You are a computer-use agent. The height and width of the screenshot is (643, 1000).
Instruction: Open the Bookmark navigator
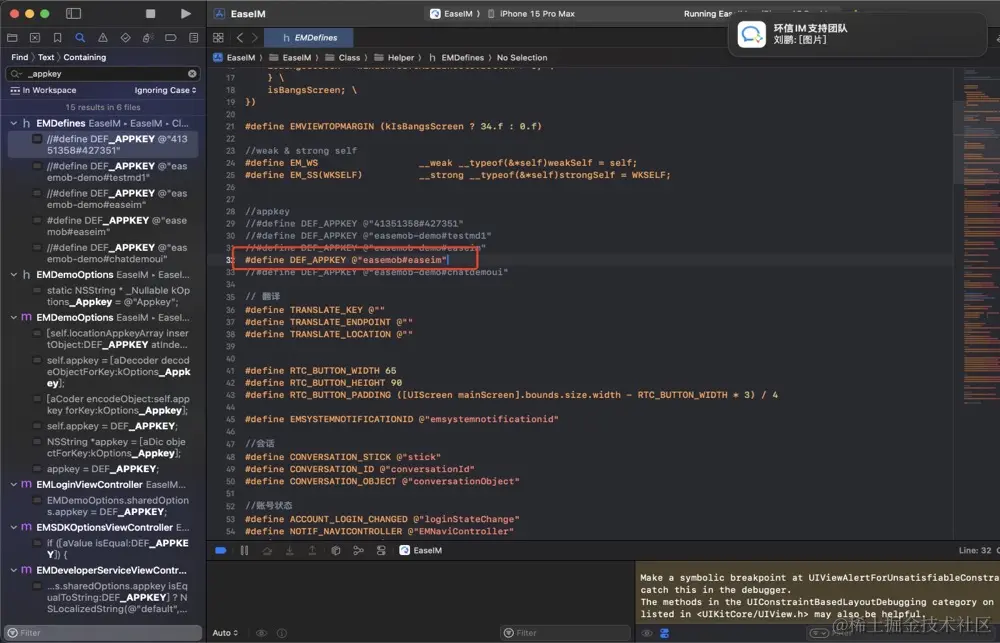tap(57, 38)
